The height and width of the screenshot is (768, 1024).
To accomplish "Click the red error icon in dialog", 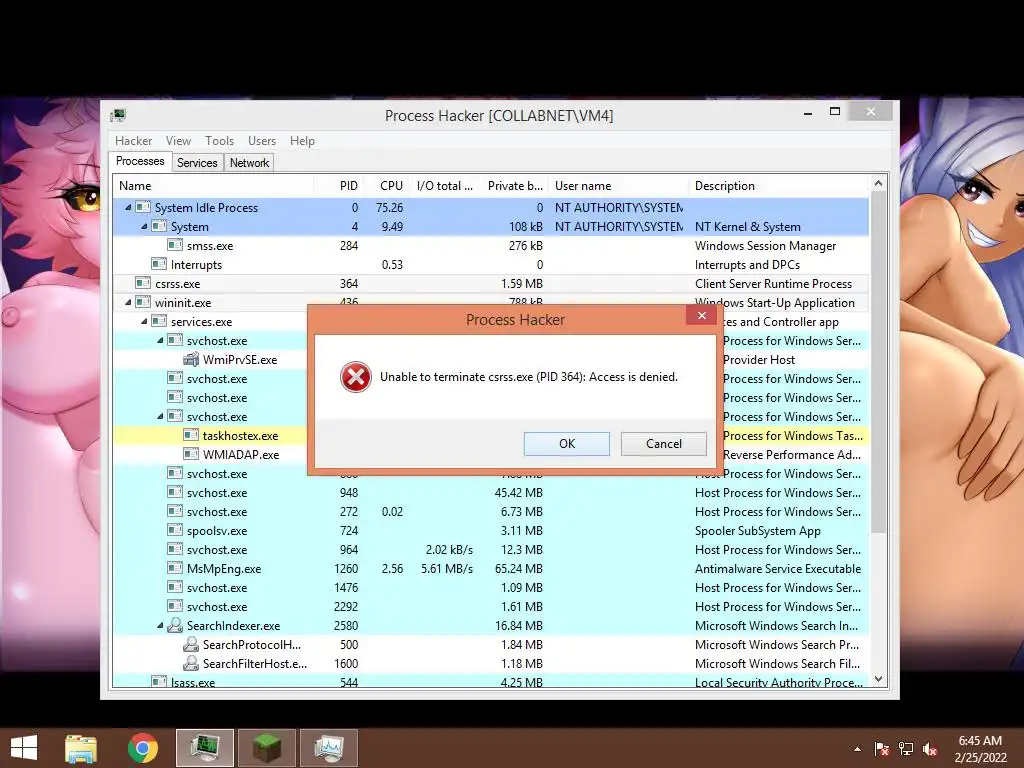I will (x=355, y=377).
